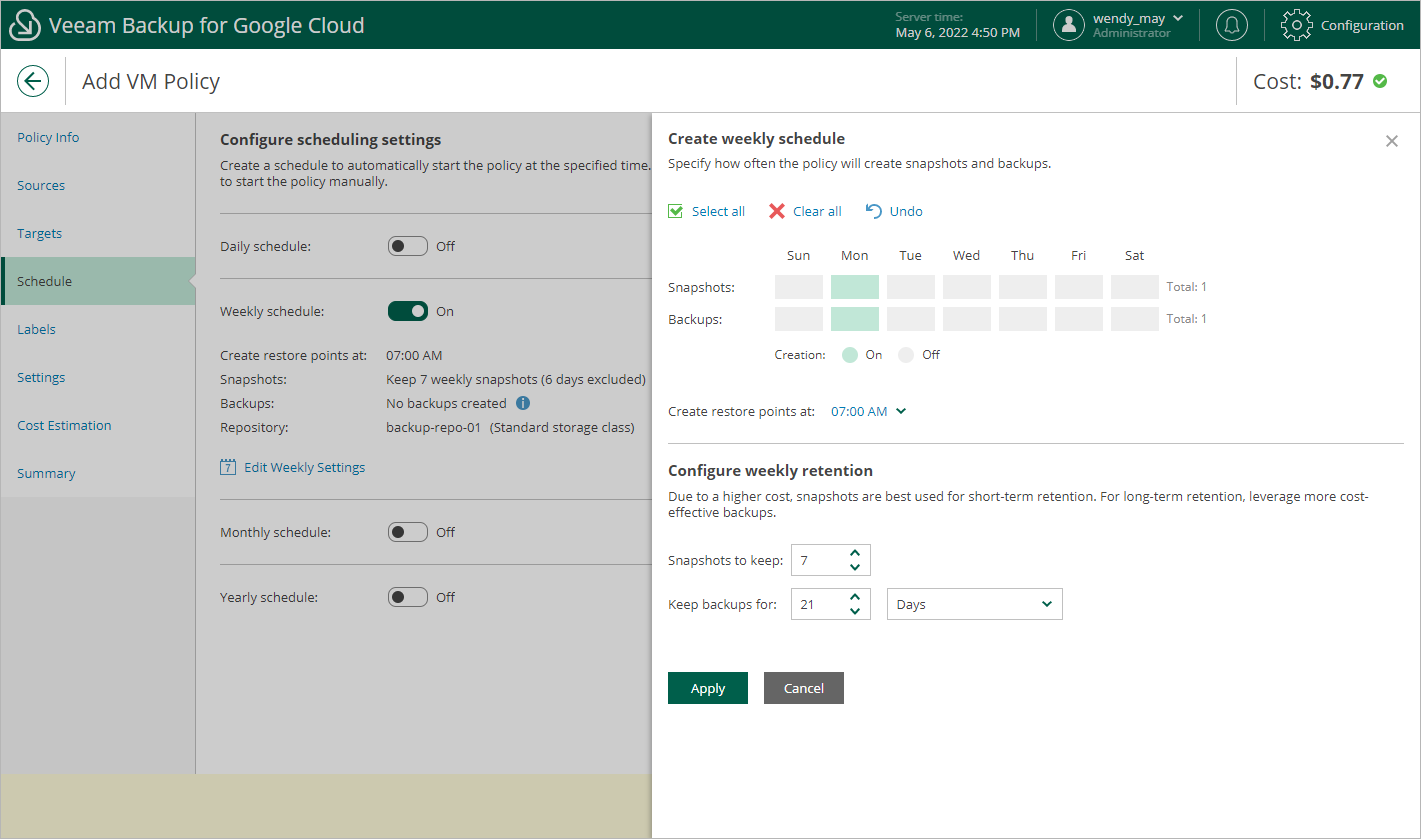The width and height of the screenshot is (1421, 839).
Task: Open the notifications bell
Action: click(x=1232, y=25)
